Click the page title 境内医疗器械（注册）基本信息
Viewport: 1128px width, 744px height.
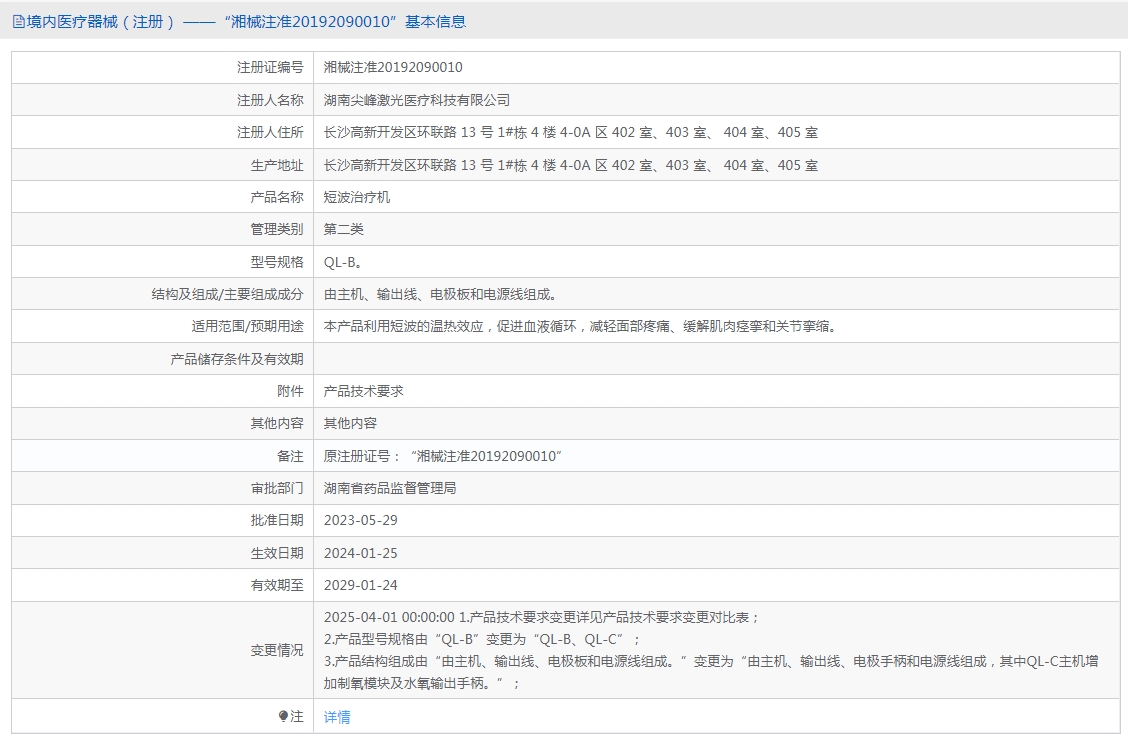[246, 22]
